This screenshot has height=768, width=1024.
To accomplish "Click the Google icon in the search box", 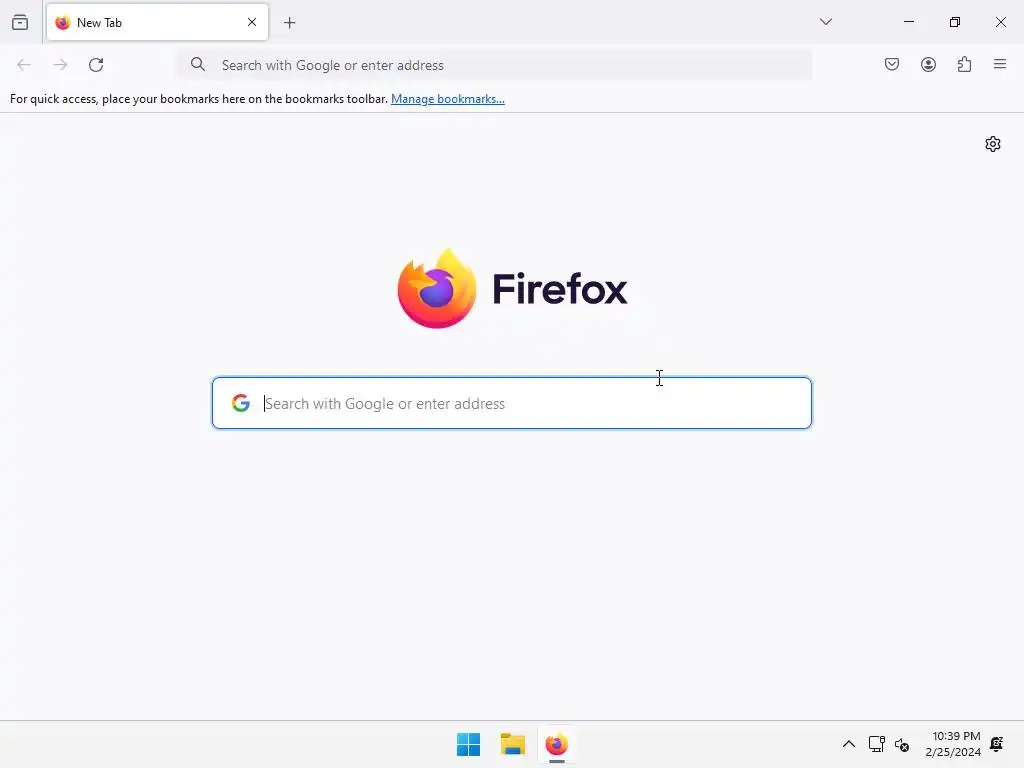I will click(x=241, y=403).
